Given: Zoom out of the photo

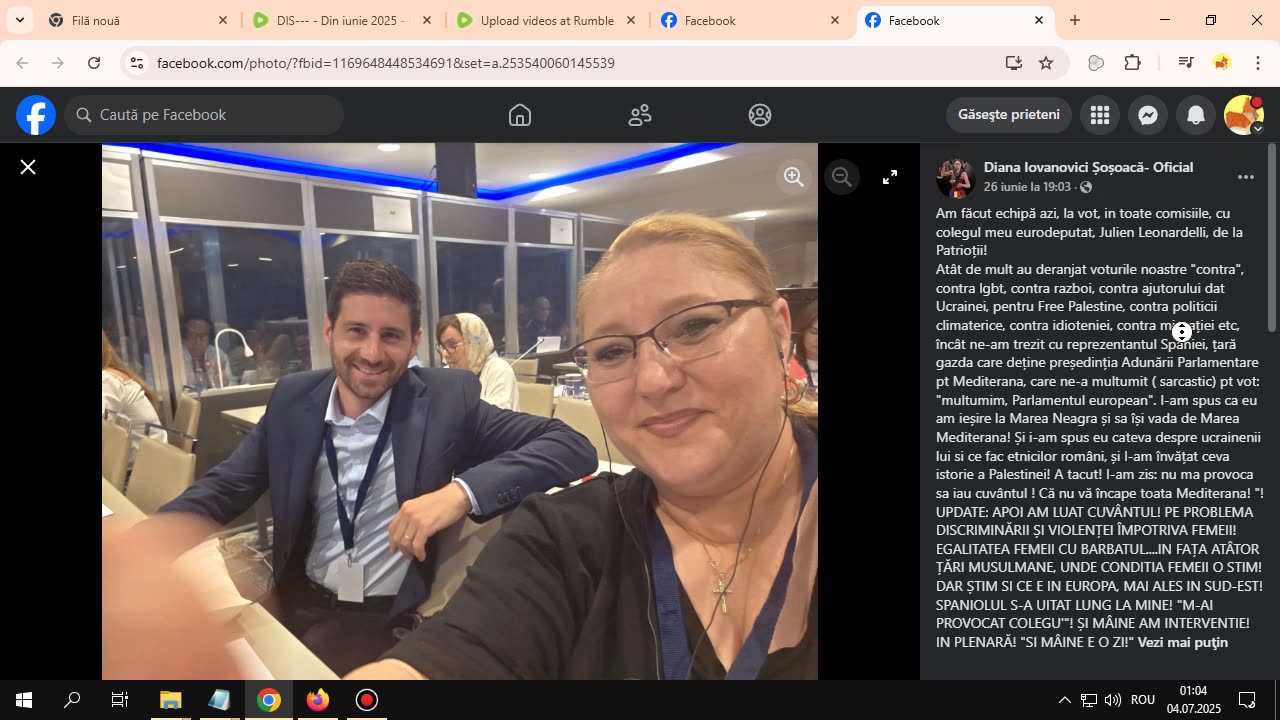Looking at the screenshot, I should pyautogui.click(x=842, y=177).
